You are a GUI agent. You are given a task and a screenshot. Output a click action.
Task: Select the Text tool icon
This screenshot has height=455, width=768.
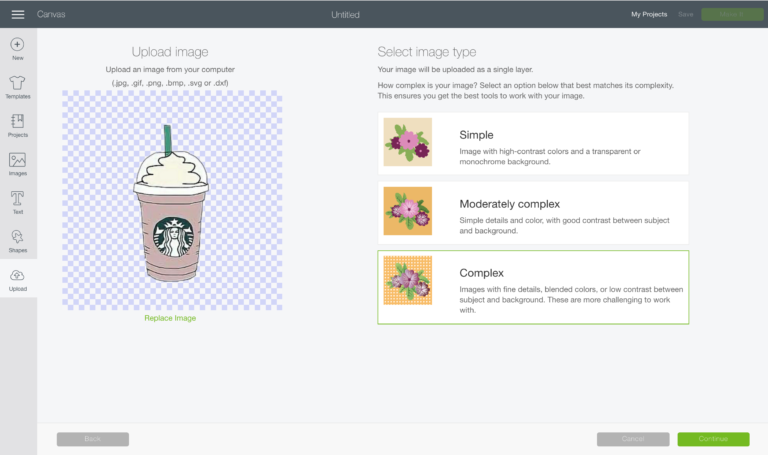point(18,198)
